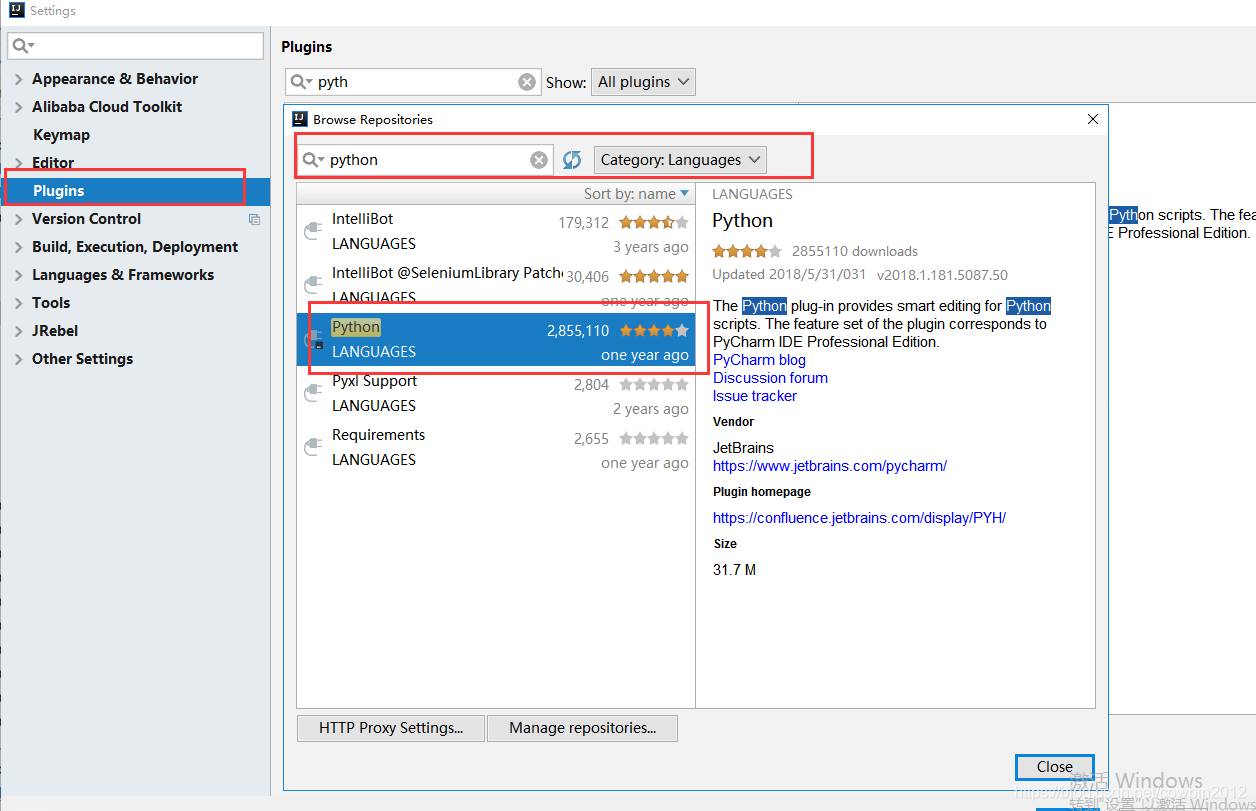Clear the pyth search in Plugins panel

tap(527, 82)
